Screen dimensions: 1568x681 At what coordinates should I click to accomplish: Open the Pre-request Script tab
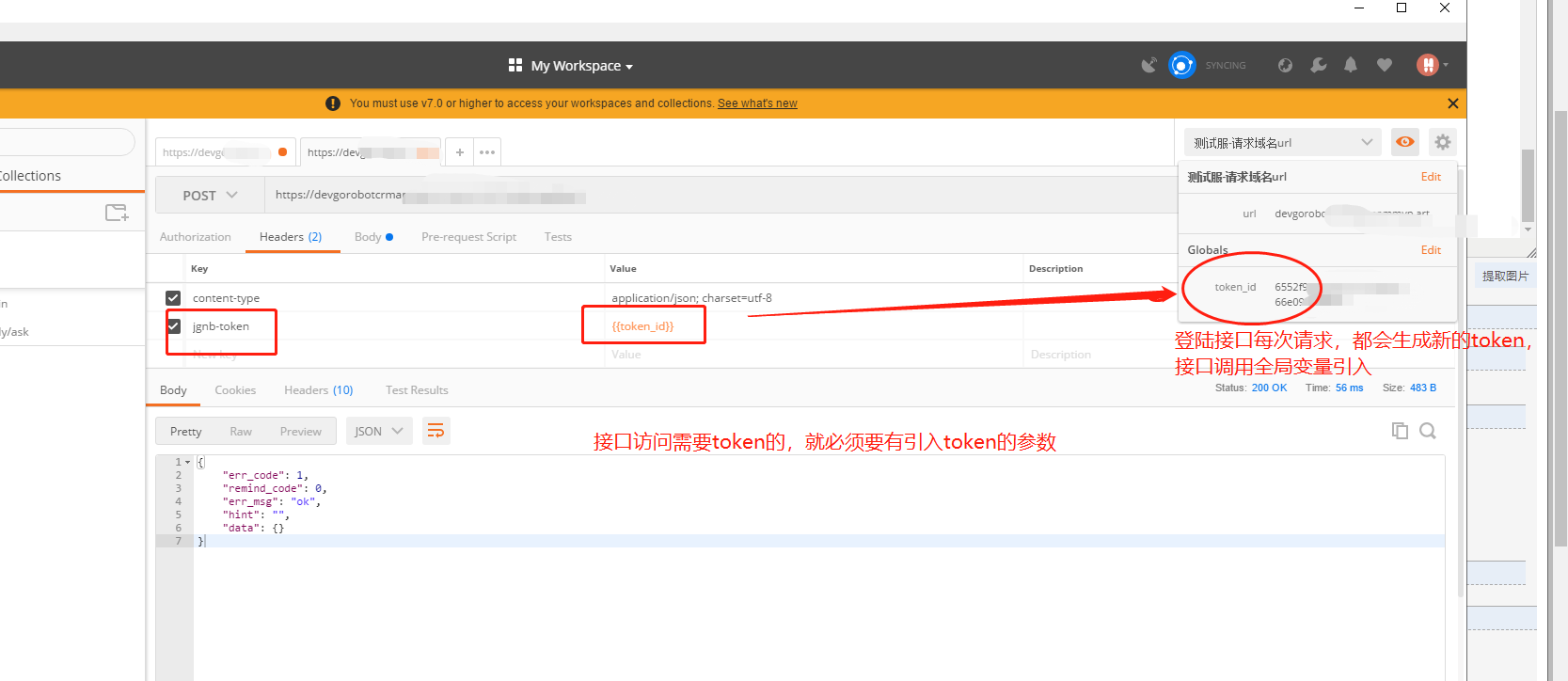469,237
